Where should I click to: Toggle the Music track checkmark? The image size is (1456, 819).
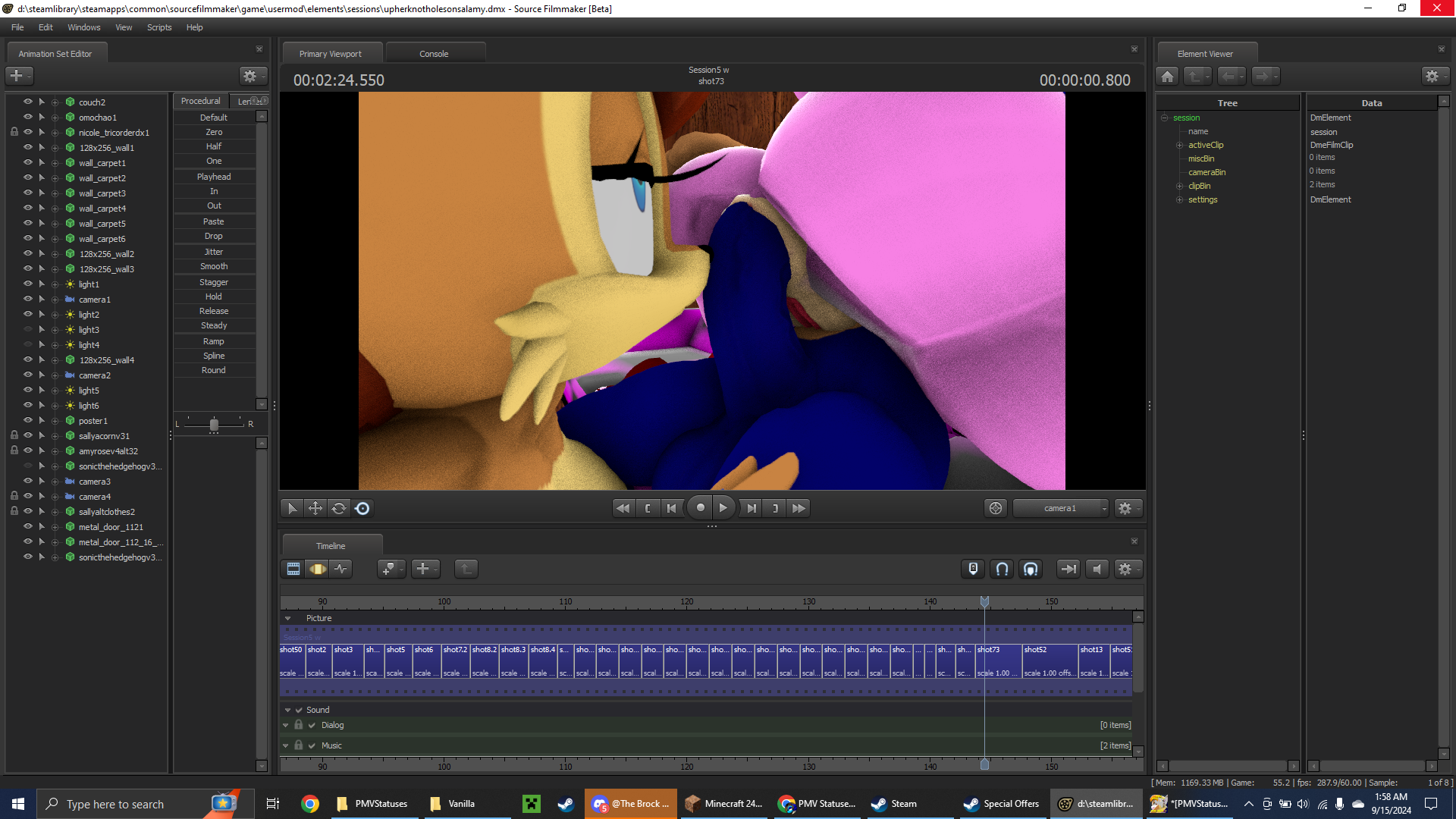(x=312, y=745)
